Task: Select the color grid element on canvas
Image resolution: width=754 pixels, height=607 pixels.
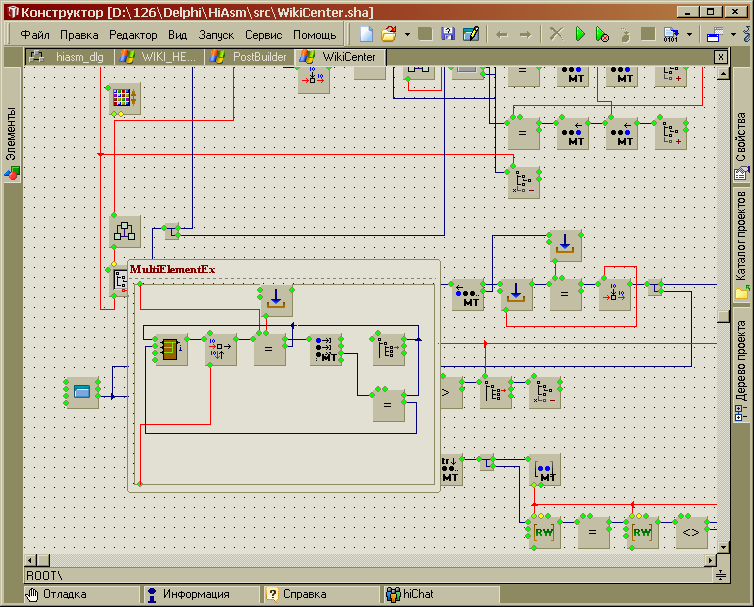Action: (x=124, y=98)
